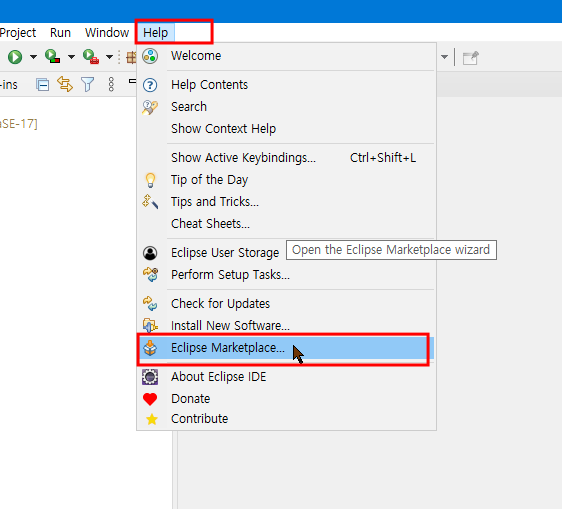562x509 pixels.
Task: Click the Perform Setup Tasks icon
Action: tap(150, 275)
